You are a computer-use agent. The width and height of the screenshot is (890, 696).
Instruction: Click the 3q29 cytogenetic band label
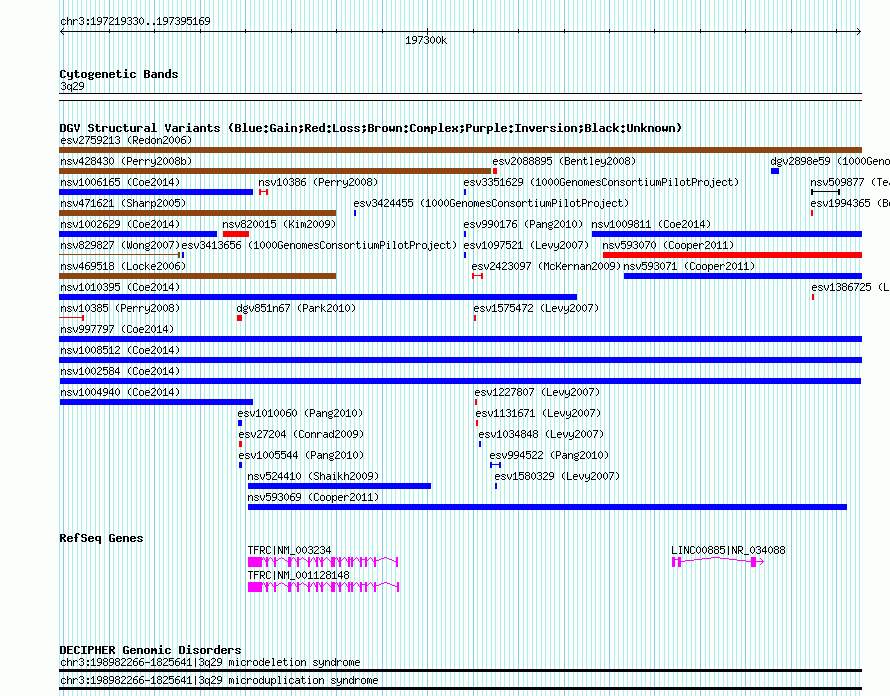coord(72,86)
